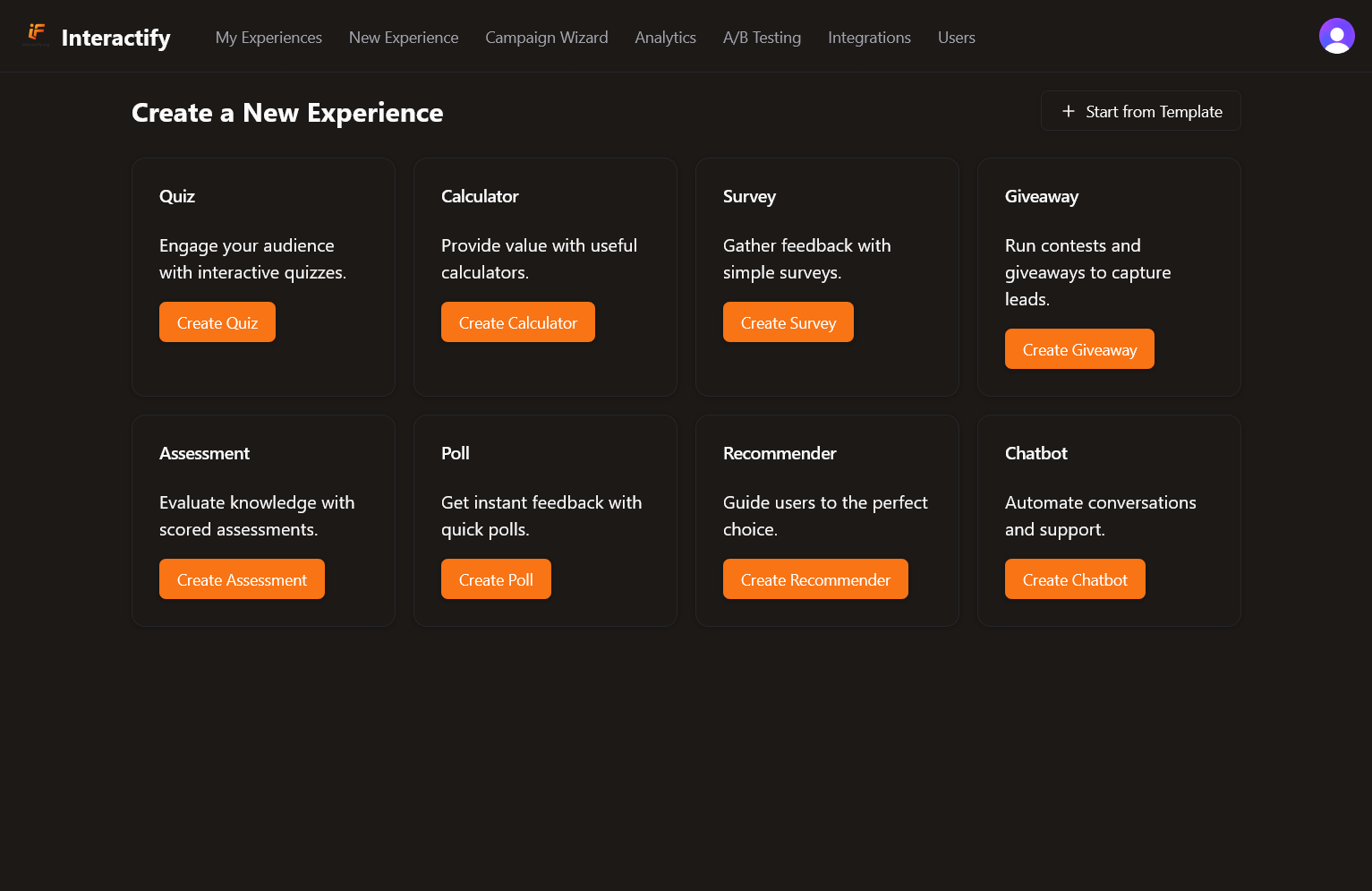Create a Calculator
Viewport: 1372px width, 891px height.
tap(517, 321)
